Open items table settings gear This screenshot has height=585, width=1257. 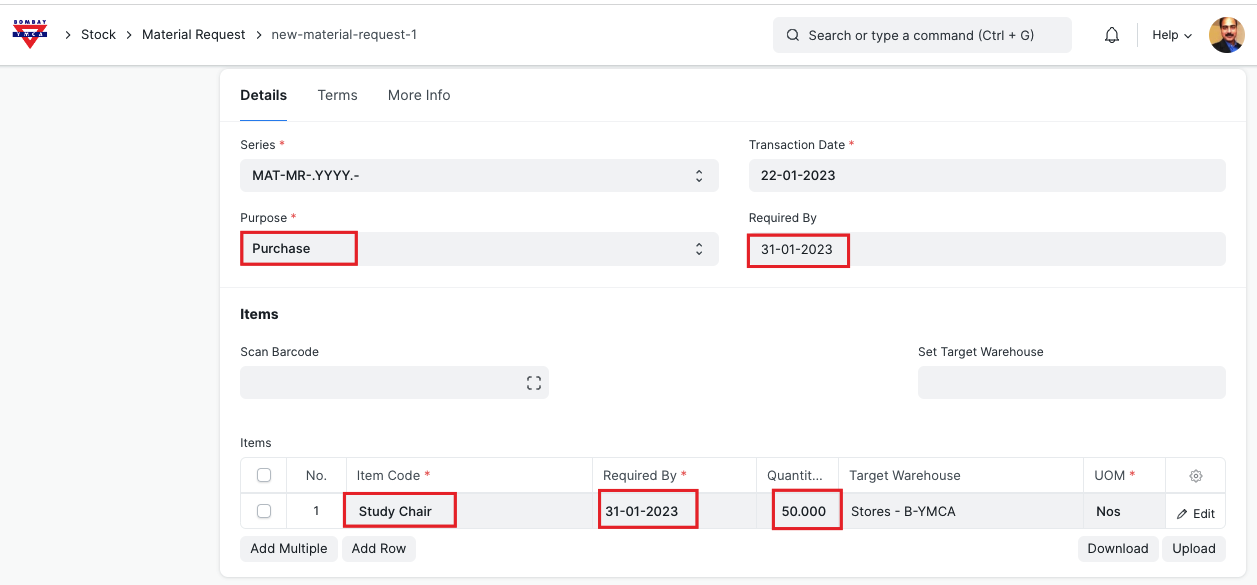(1195, 476)
